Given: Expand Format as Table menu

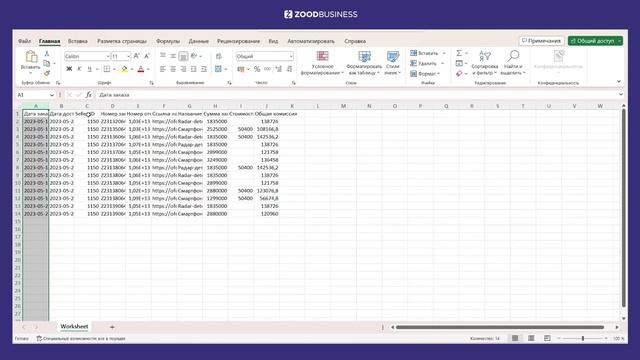Looking at the screenshot, I should (x=364, y=63).
